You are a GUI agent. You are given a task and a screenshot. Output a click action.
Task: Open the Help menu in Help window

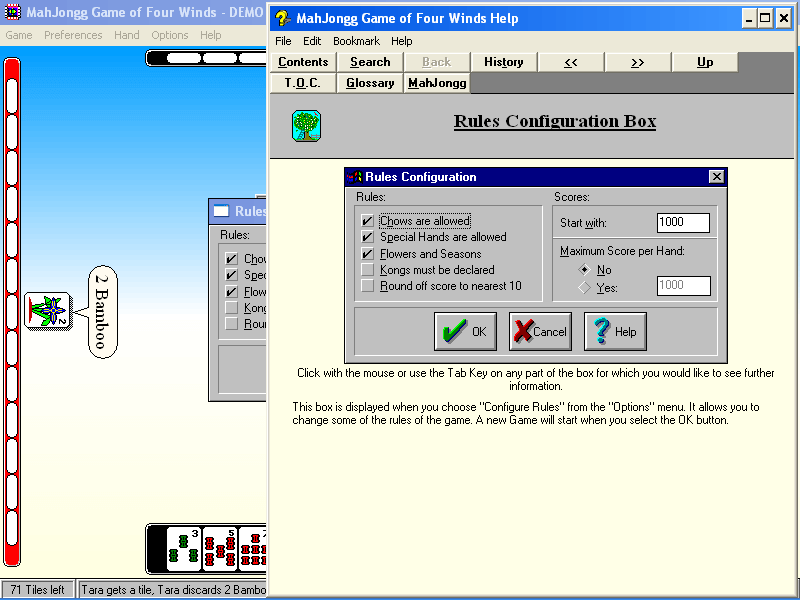pyautogui.click(x=402, y=41)
